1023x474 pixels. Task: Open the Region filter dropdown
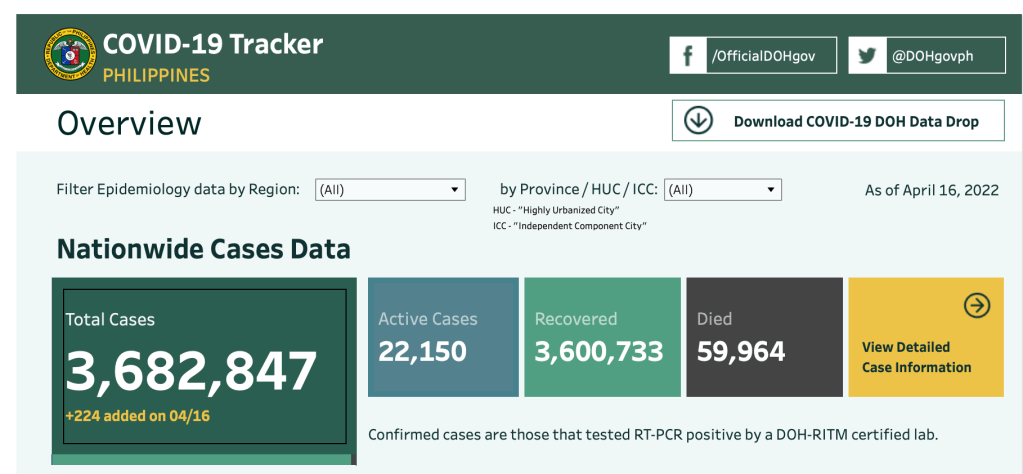pos(390,190)
